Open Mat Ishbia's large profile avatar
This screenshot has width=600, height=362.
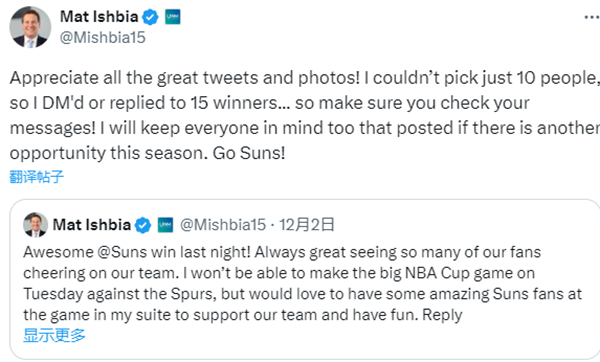point(30,27)
